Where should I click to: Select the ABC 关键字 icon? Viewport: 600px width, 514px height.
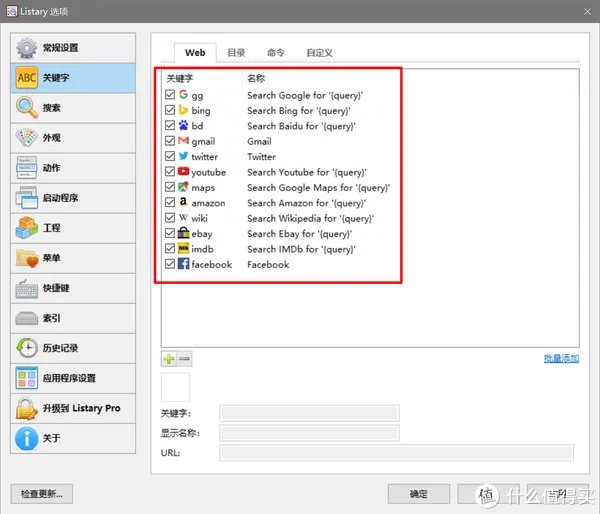26,78
